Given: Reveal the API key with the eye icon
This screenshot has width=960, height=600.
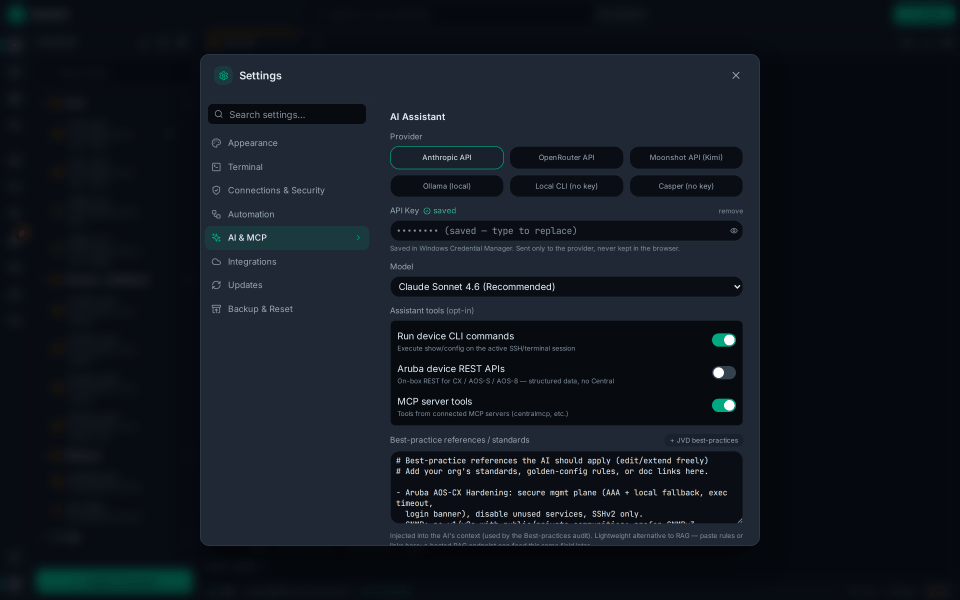Looking at the screenshot, I should (733, 231).
